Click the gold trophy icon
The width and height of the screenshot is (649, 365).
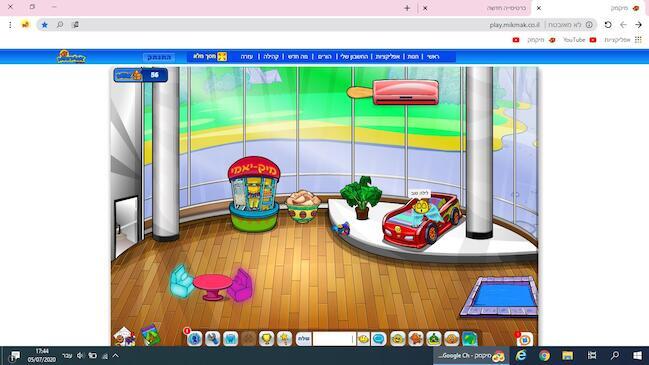coord(267,339)
